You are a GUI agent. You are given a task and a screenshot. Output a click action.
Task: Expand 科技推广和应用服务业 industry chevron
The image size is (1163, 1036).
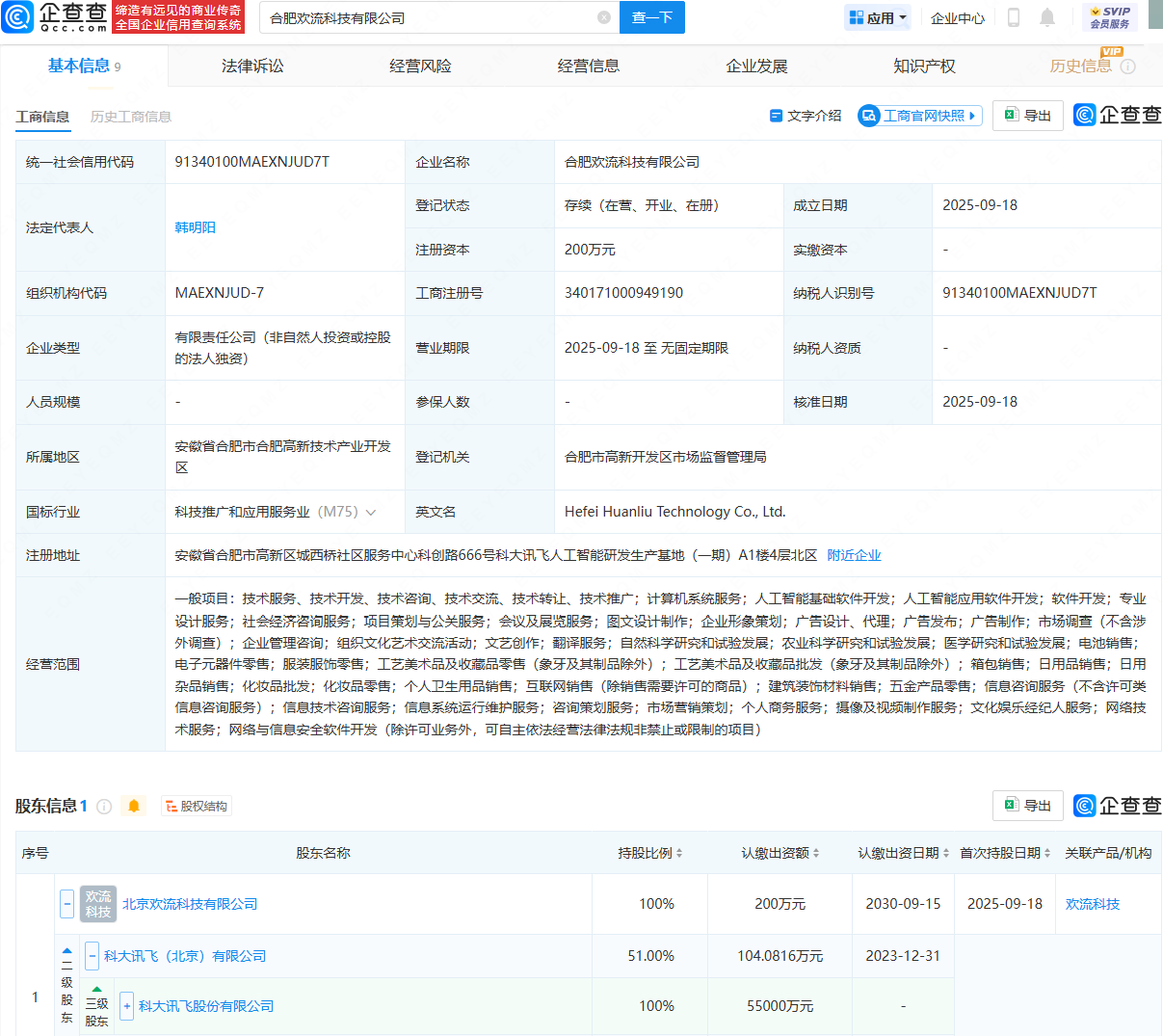371,512
